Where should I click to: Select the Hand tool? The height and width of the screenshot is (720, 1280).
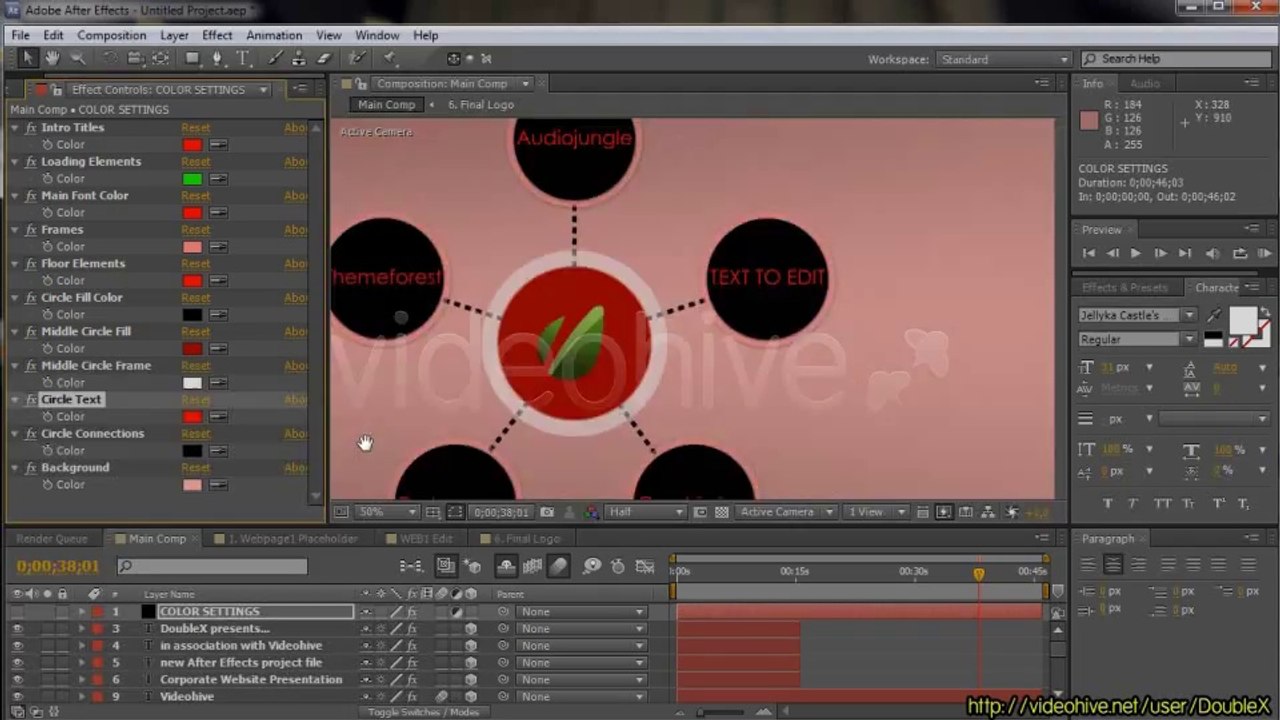(52, 58)
